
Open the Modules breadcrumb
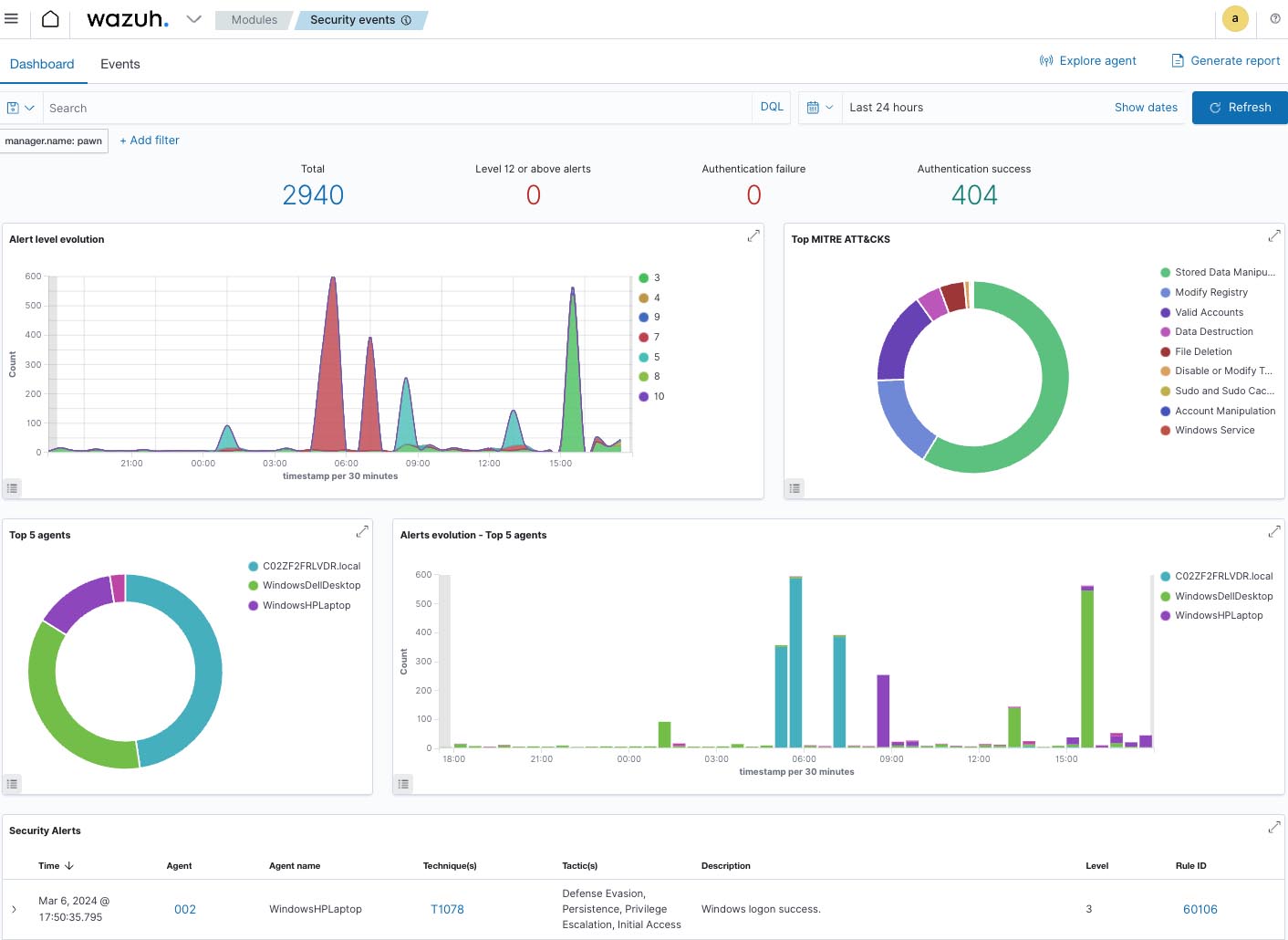pos(254,20)
